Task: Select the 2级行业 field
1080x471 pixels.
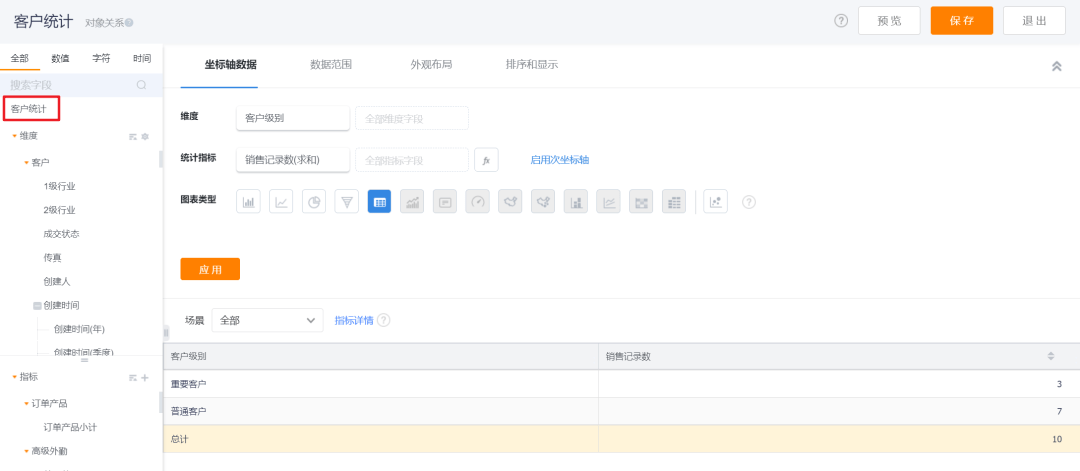Action: pos(59,210)
